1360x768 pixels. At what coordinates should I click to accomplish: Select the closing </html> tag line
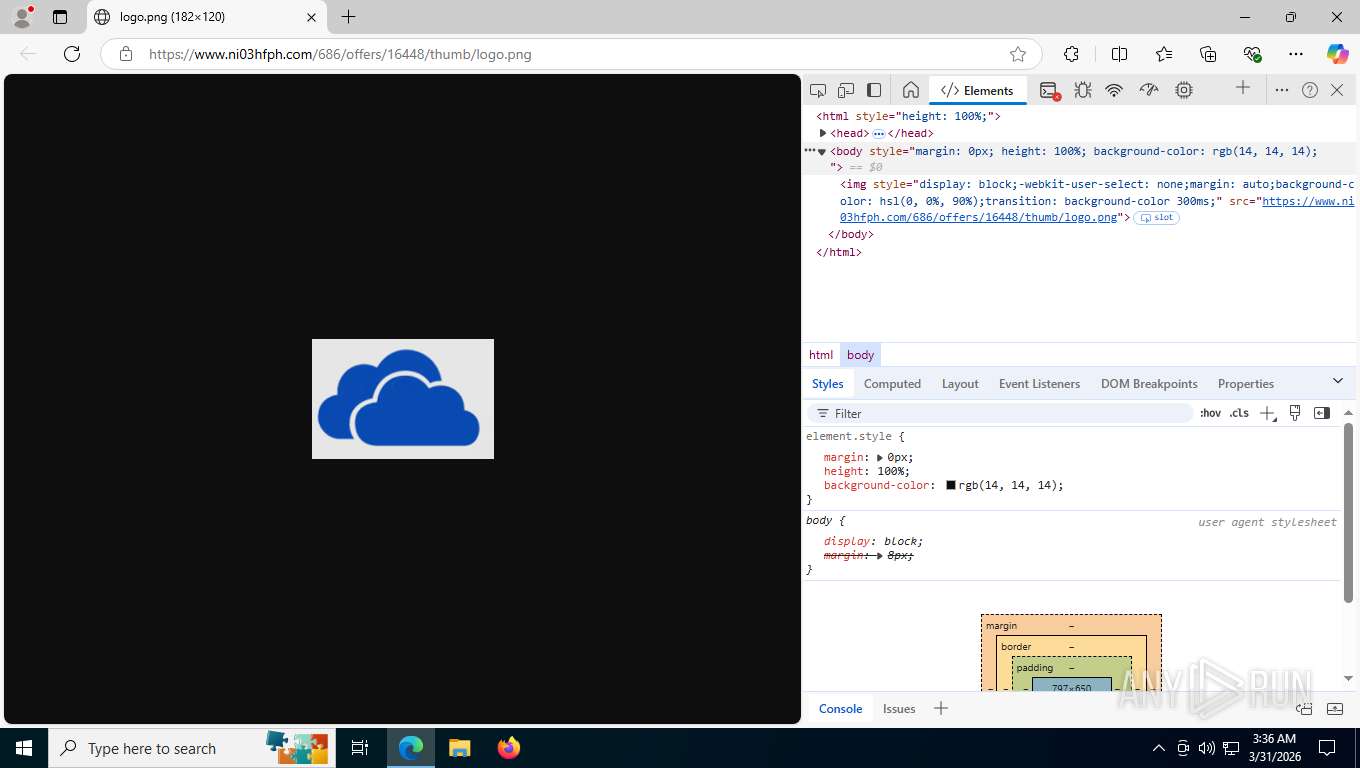pos(839,252)
